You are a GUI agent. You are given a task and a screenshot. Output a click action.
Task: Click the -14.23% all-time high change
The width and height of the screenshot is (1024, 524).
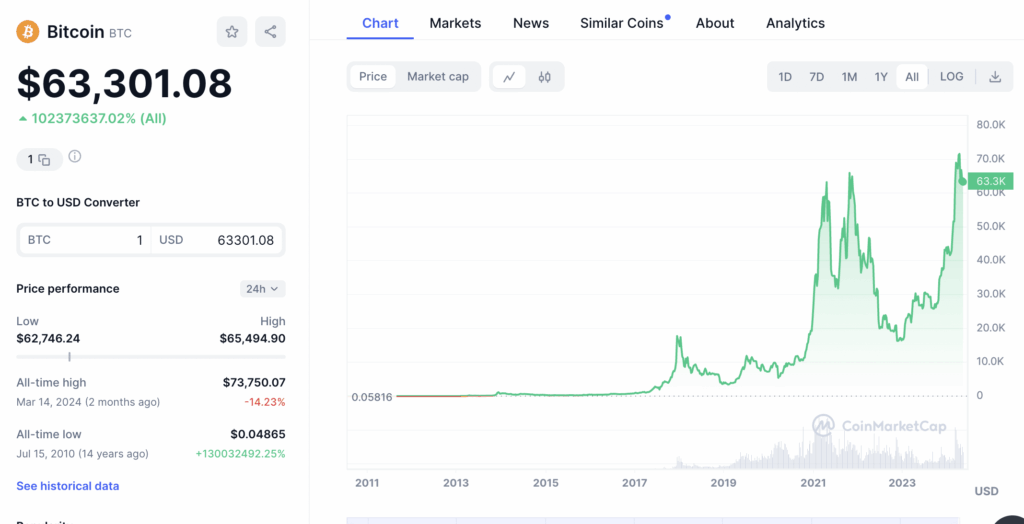(265, 402)
